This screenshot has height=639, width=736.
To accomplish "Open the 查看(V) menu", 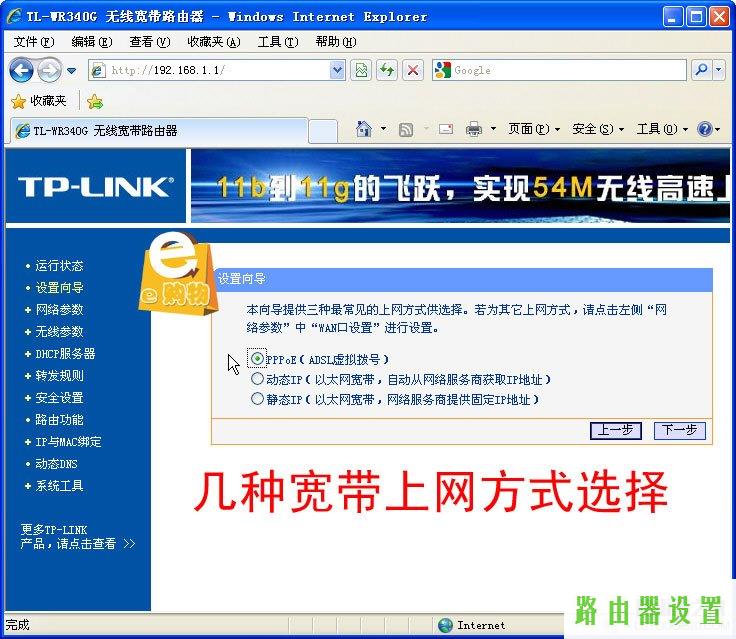I will click(150, 42).
